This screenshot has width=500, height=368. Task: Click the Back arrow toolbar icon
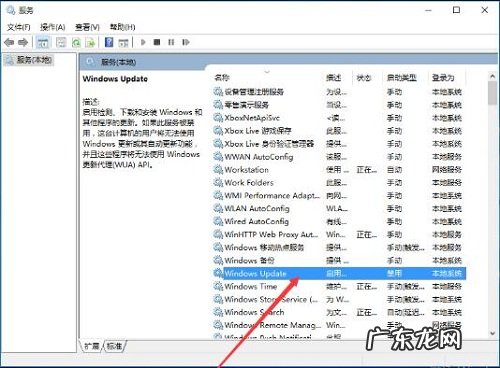(x=9, y=42)
